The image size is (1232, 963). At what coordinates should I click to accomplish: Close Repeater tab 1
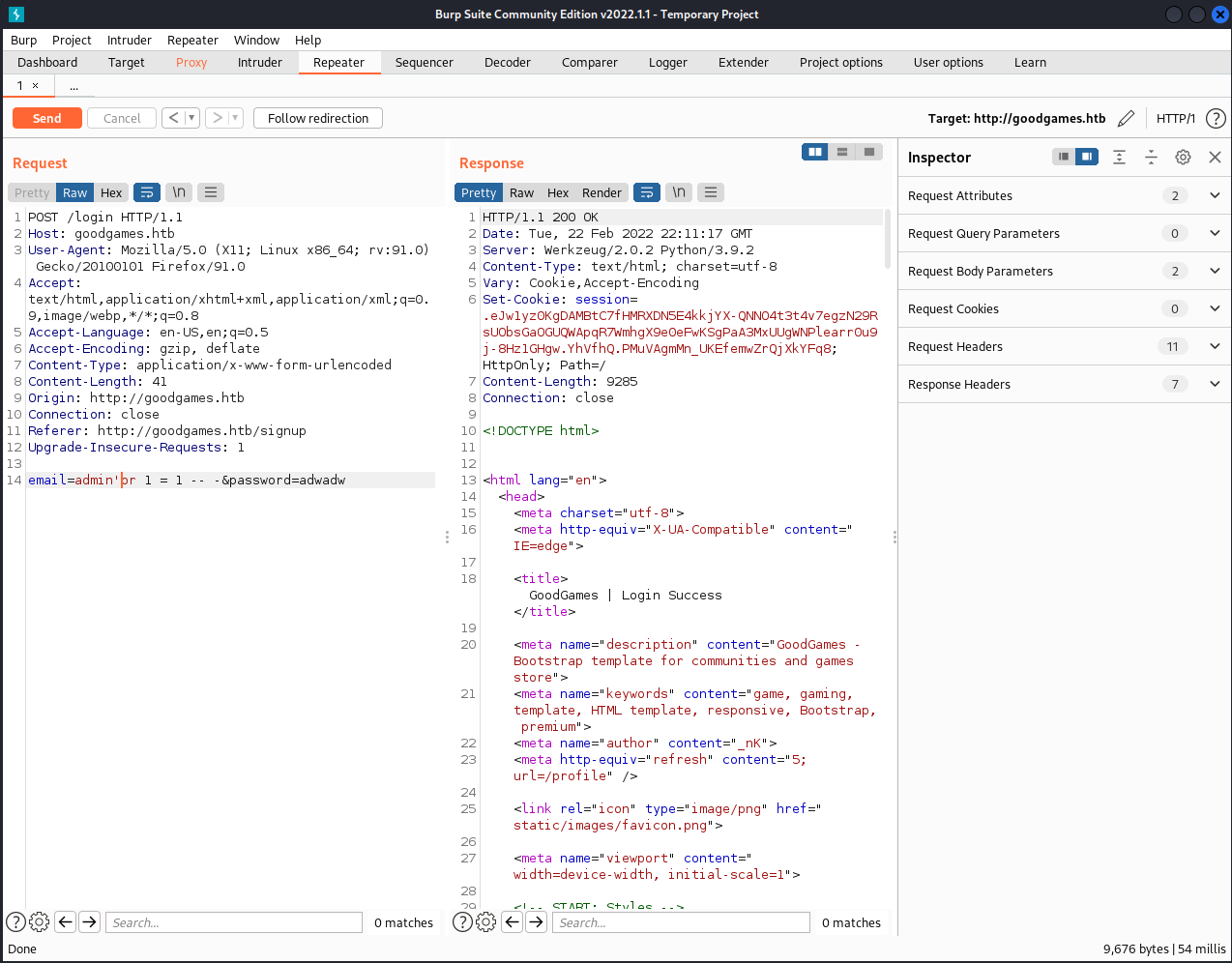coord(36,86)
